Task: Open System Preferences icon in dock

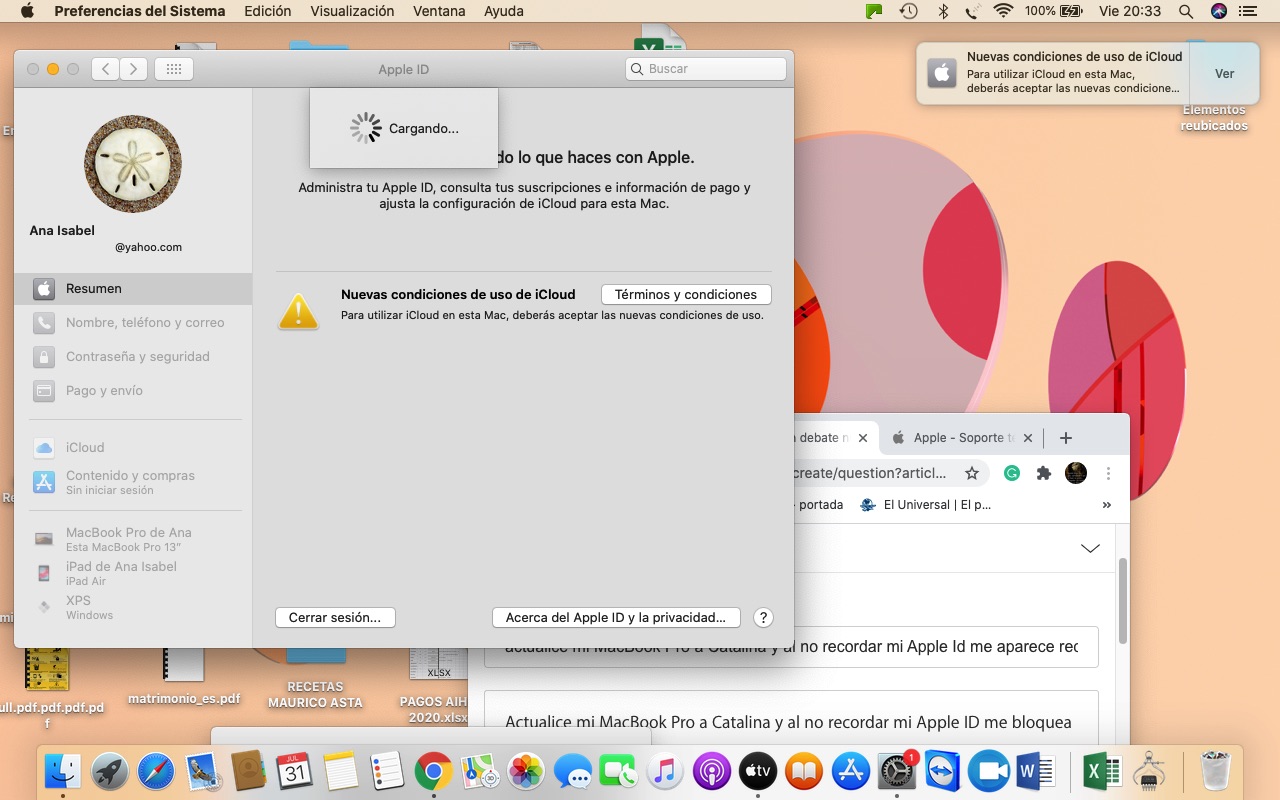Action: click(897, 772)
